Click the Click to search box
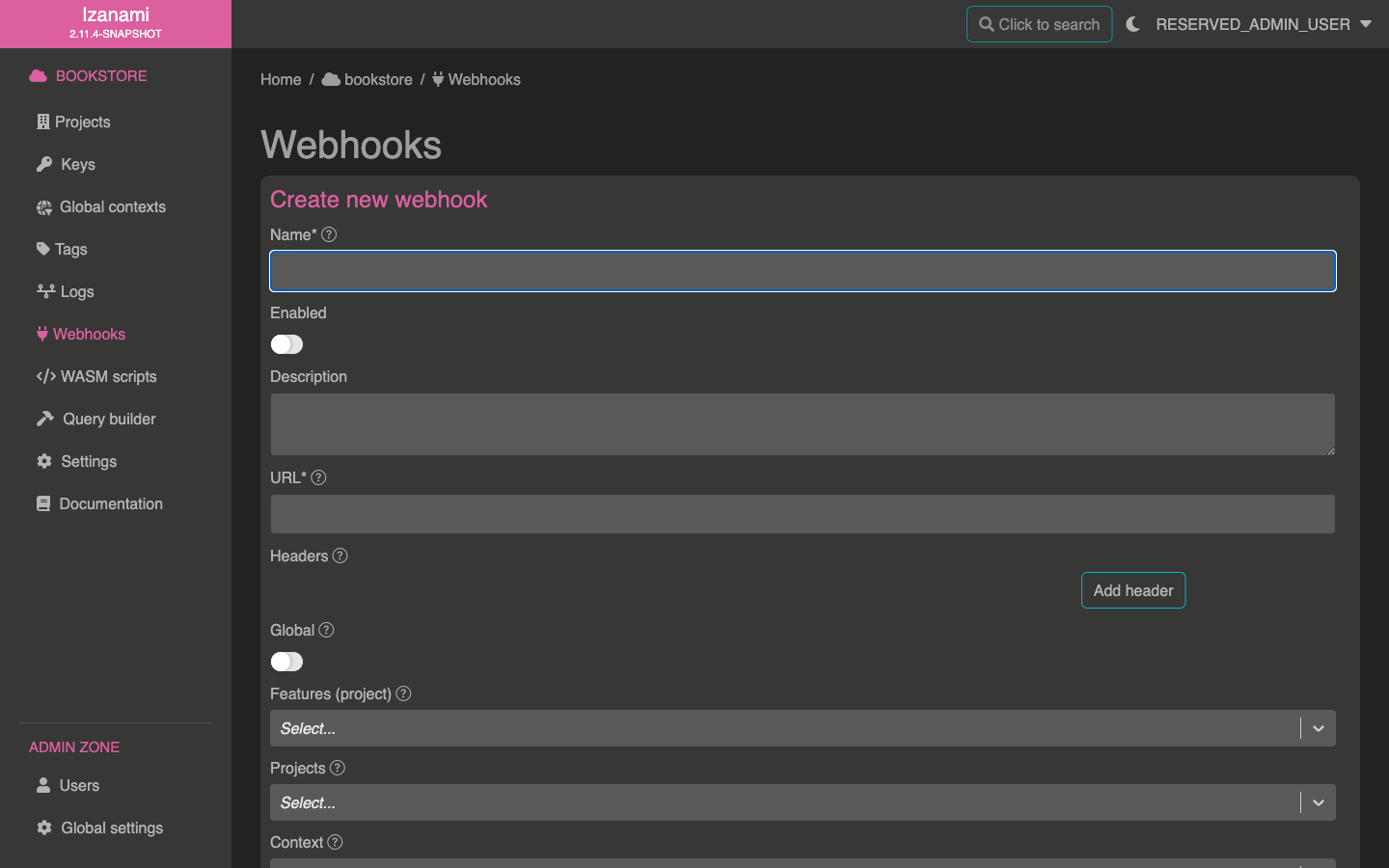This screenshot has height=868, width=1389. point(1039,24)
